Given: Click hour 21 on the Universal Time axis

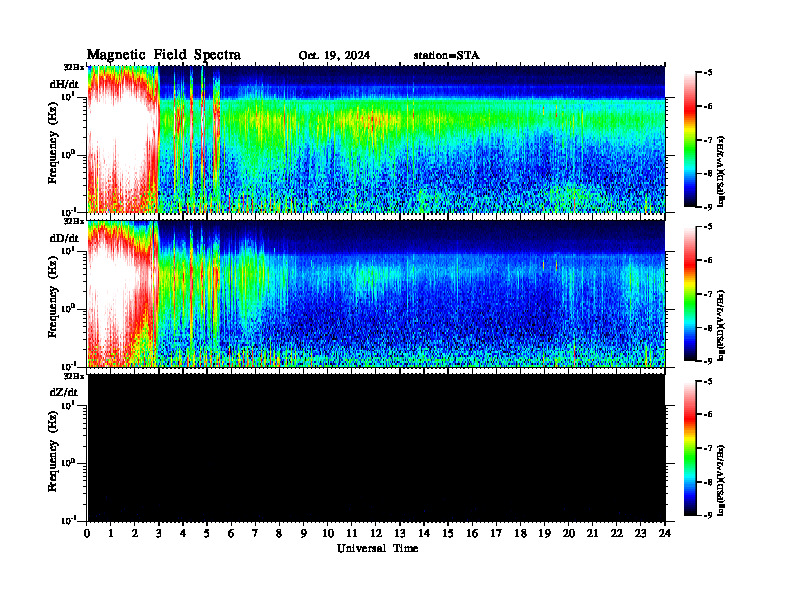Looking at the screenshot, I should pos(592,533).
